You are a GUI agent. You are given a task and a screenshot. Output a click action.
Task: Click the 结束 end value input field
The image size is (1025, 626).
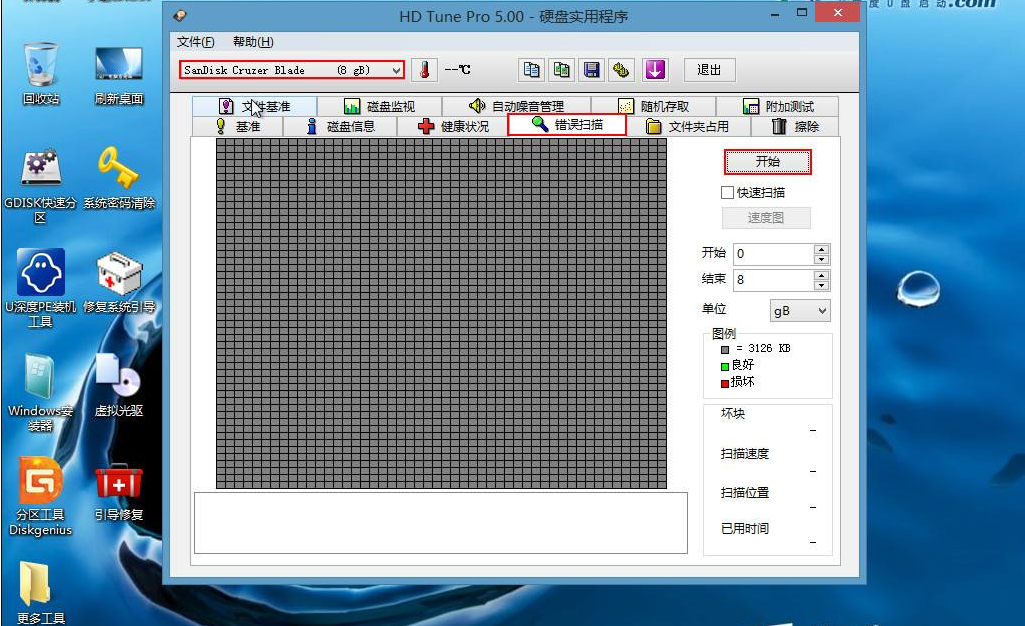773,280
